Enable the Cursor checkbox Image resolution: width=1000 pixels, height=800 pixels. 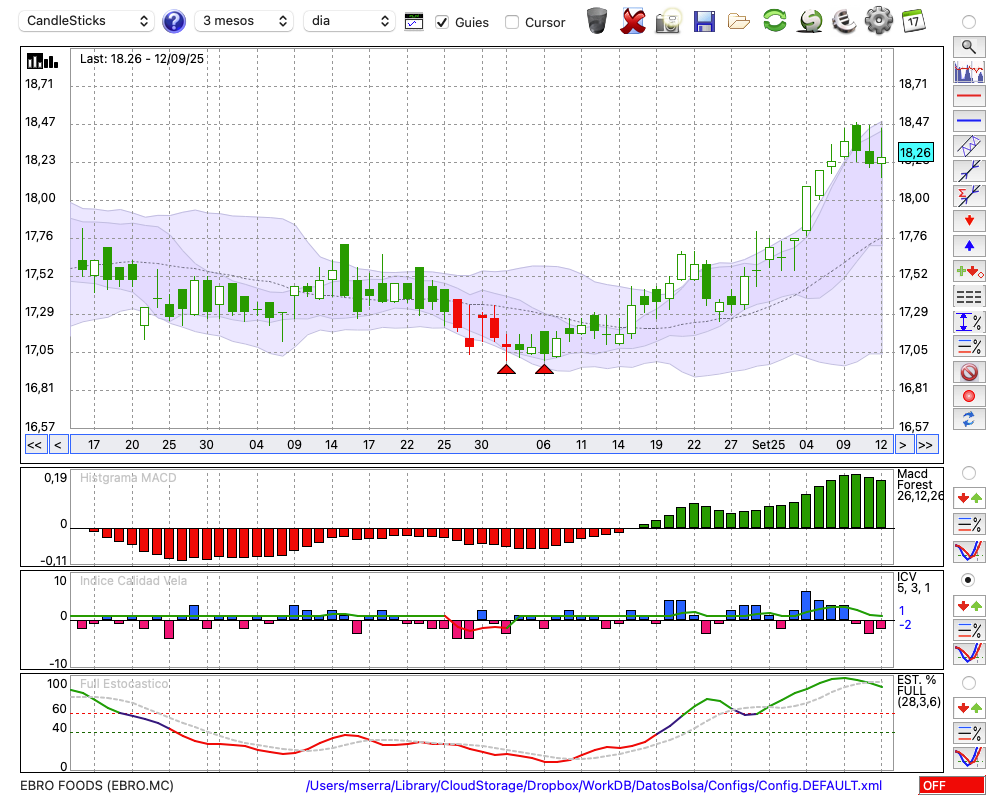point(511,22)
